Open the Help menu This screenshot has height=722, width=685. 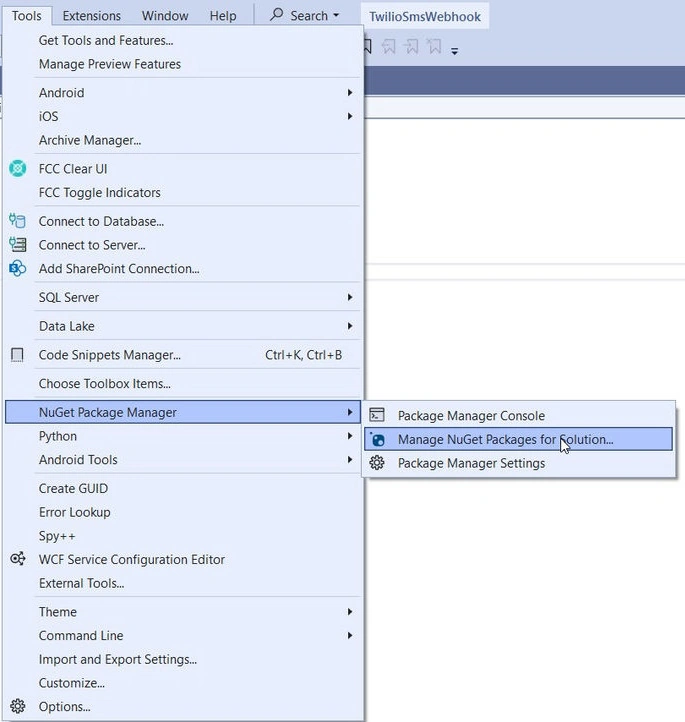click(223, 16)
